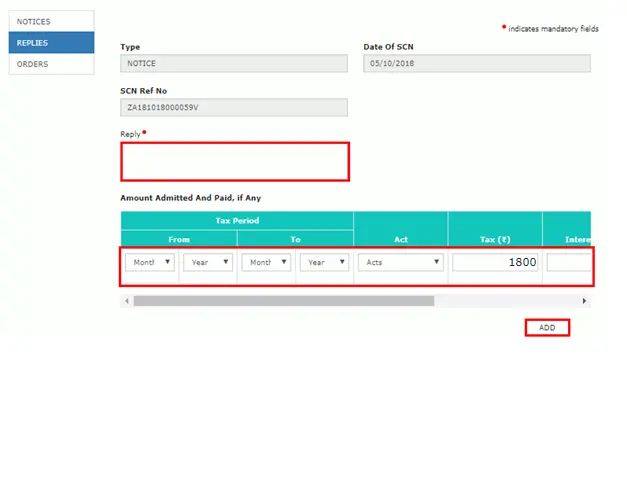627x496 pixels.
Task: Click the Tax amount field showing 1800
Action: 495,262
